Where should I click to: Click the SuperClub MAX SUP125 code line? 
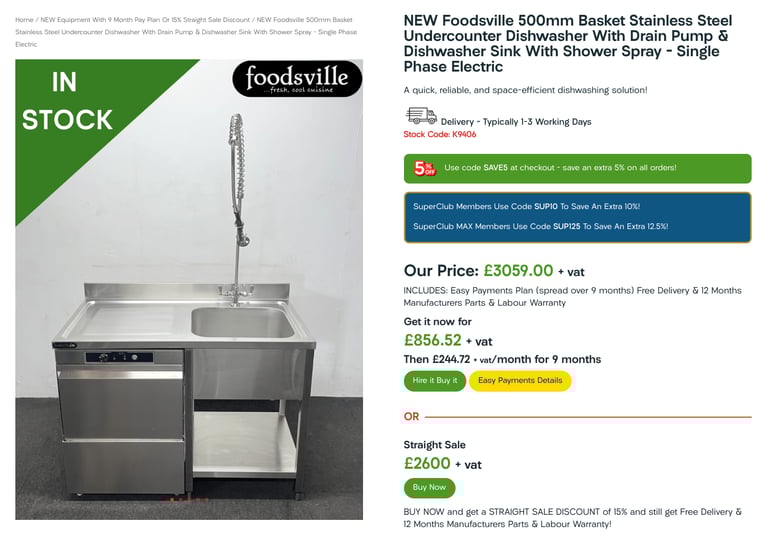(541, 226)
